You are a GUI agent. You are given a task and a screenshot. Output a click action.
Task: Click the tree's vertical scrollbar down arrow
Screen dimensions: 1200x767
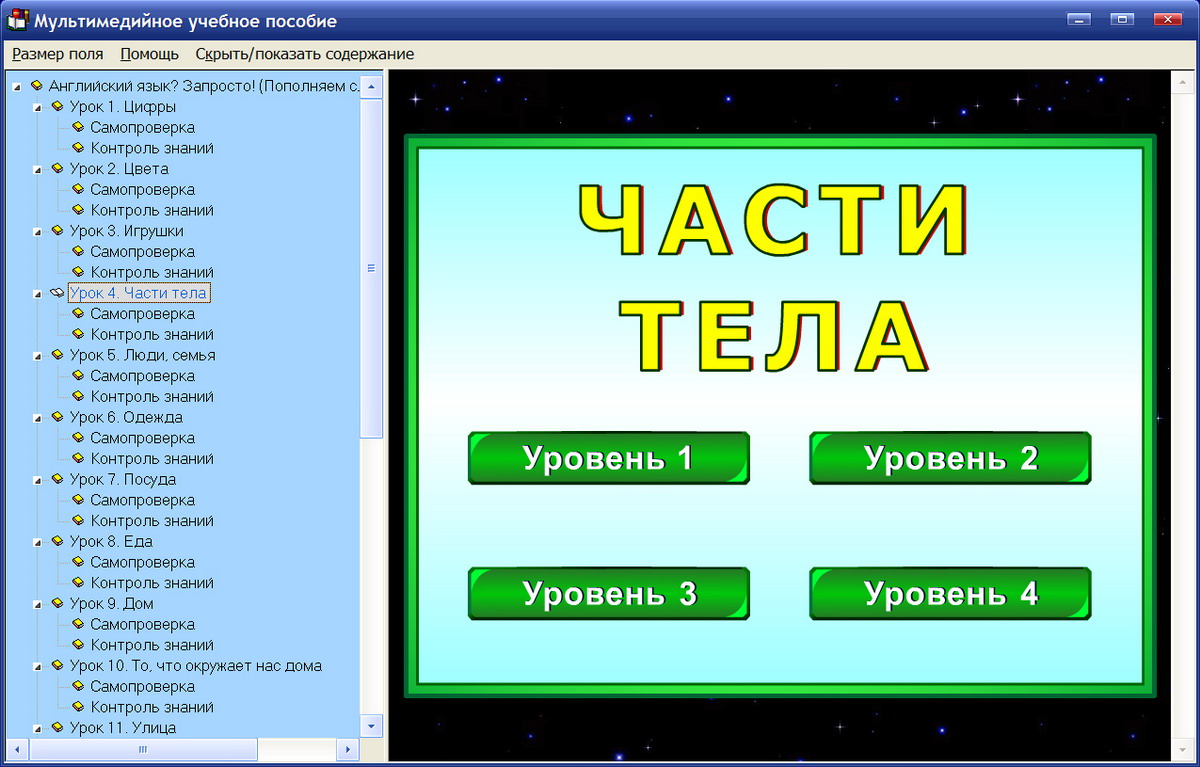tap(371, 725)
